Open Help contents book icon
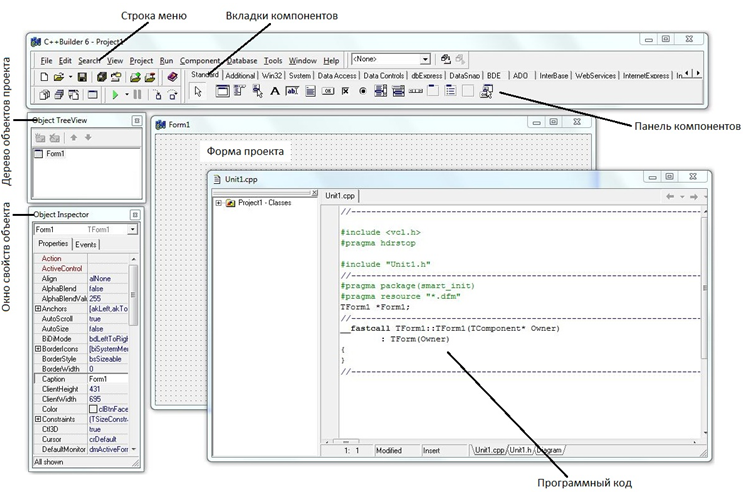743x492 pixels. click(x=172, y=77)
